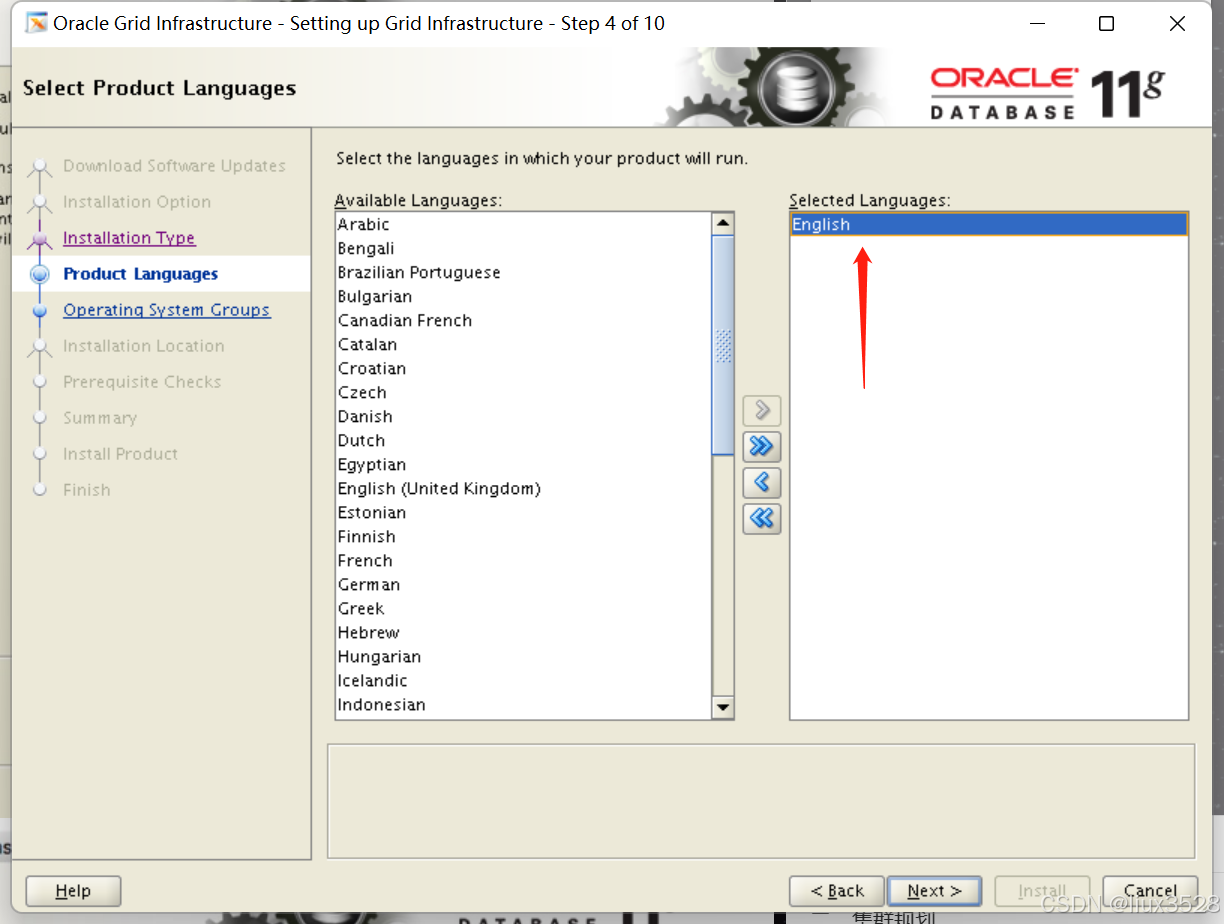The width and height of the screenshot is (1224, 924).
Task: Click the double right arrow add-all button
Action: point(762,446)
